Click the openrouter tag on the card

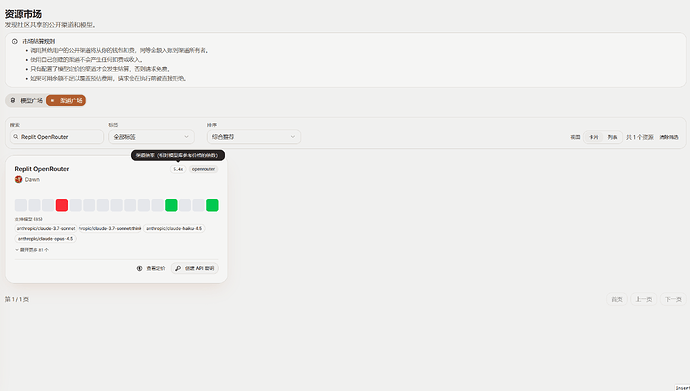[x=203, y=169]
